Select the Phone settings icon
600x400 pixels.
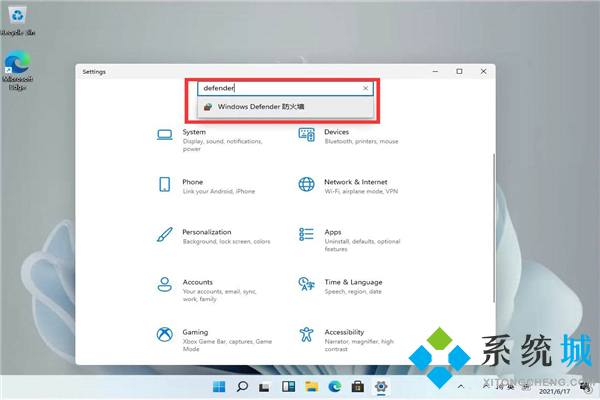165,184
